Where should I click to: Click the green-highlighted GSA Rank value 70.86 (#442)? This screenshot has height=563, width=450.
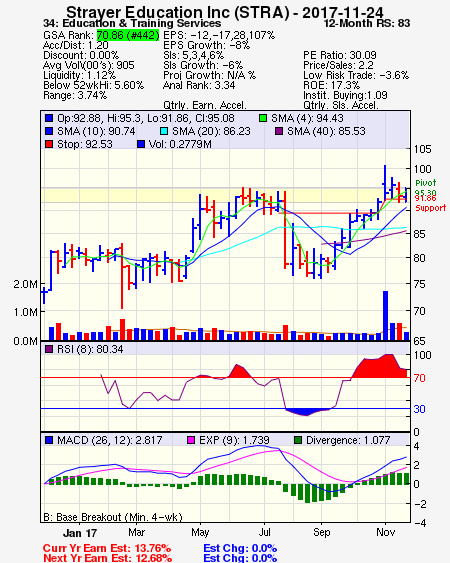tap(128, 35)
